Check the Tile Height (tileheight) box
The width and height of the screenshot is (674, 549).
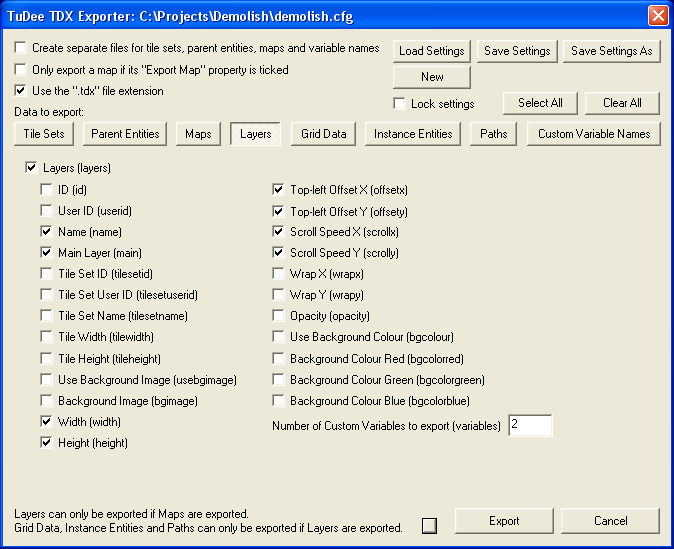[46, 358]
